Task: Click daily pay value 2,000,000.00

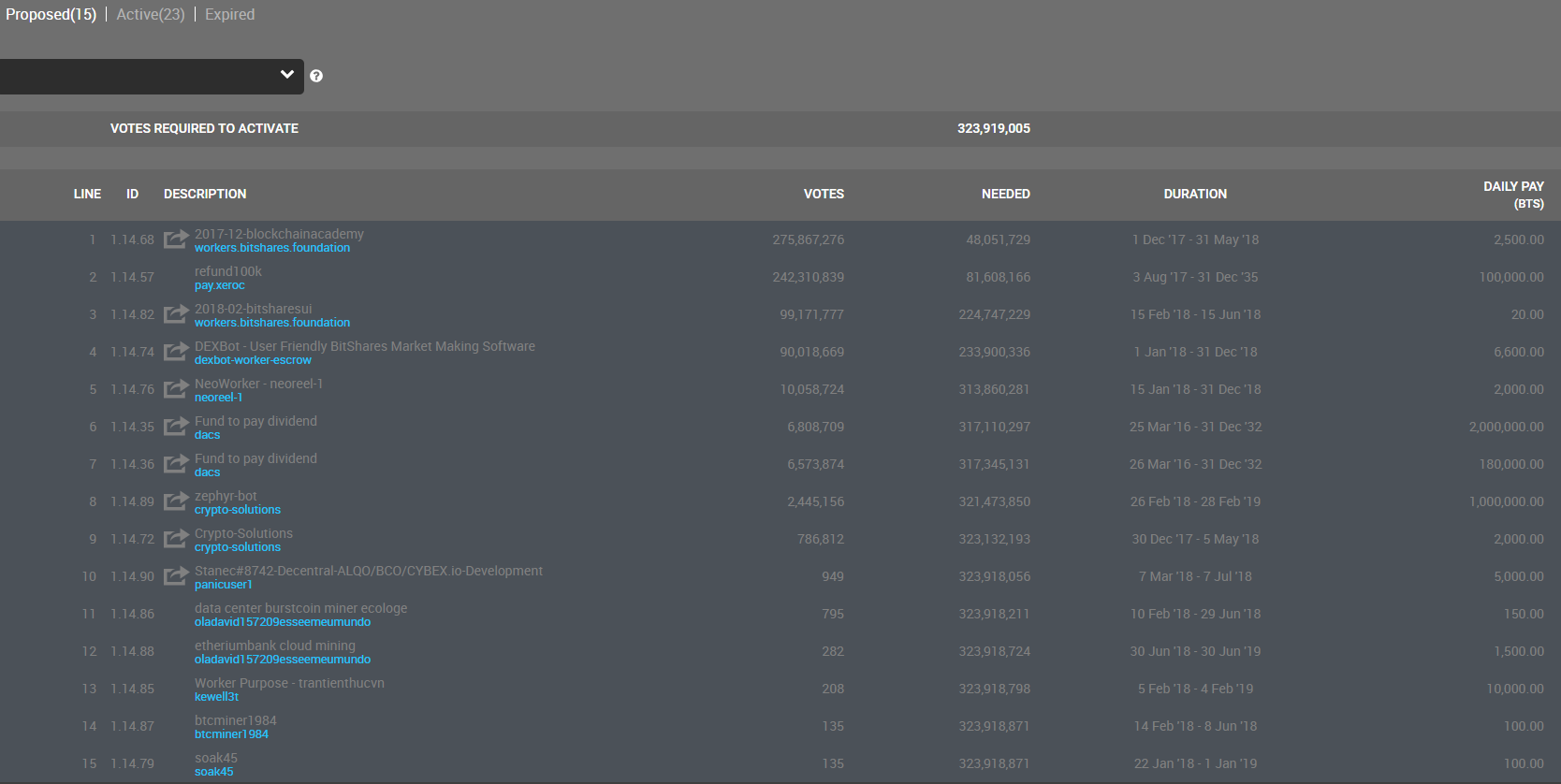Action: point(1507,427)
